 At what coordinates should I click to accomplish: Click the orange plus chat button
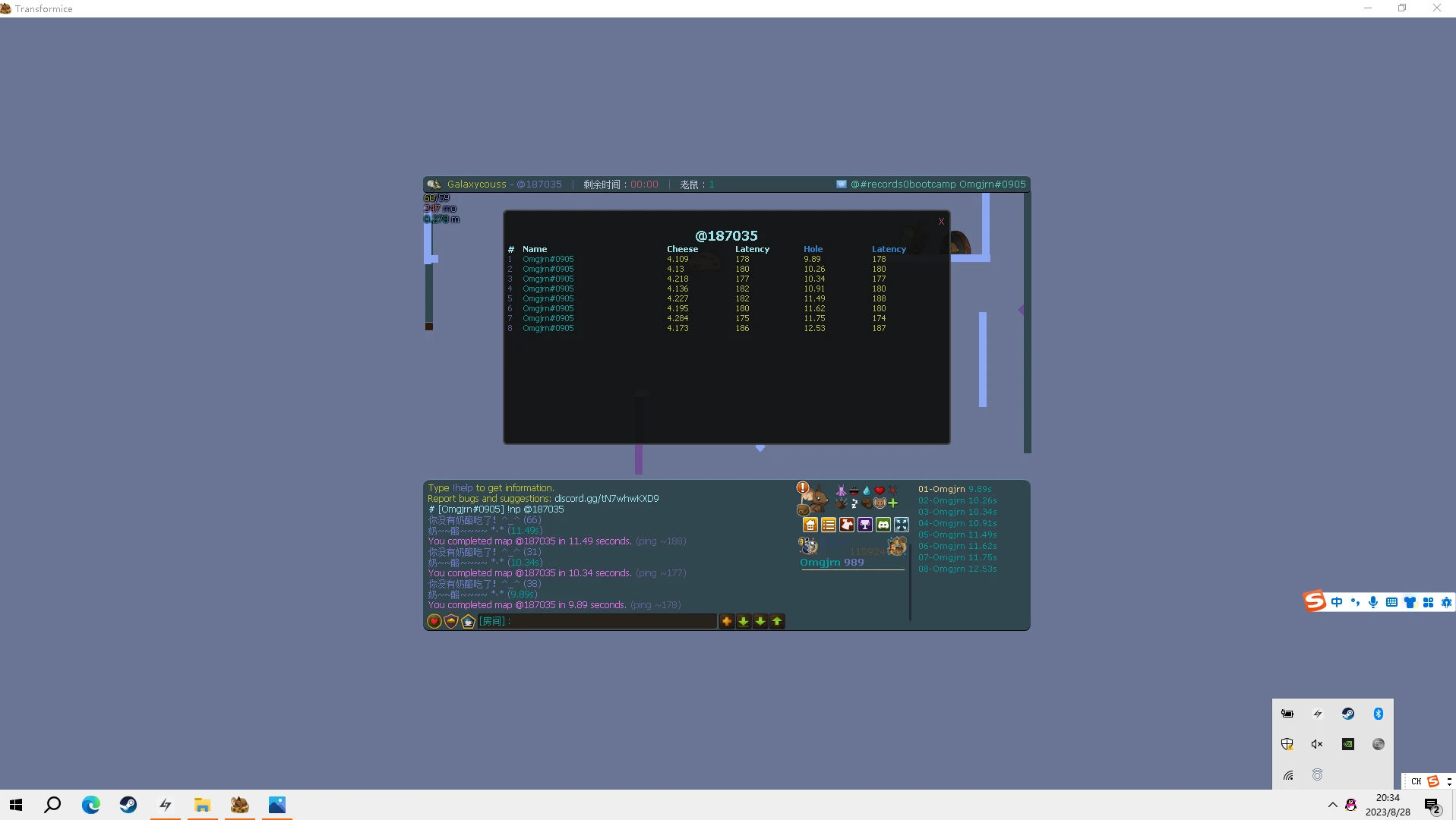click(727, 621)
